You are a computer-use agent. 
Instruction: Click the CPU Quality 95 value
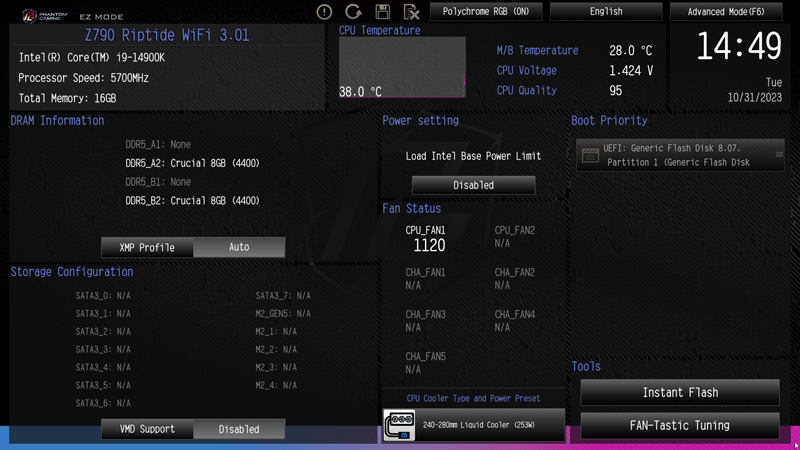point(615,90)
